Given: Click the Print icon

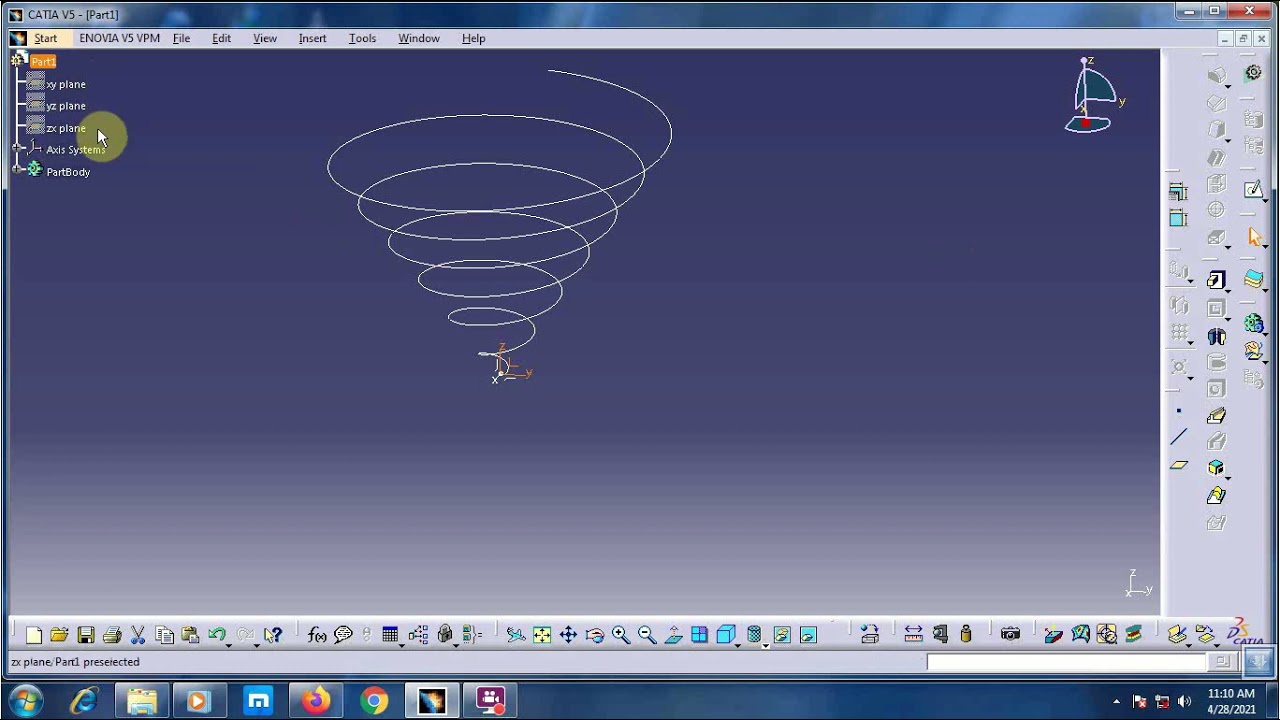Looking at the screenshot, I should 112,635.
